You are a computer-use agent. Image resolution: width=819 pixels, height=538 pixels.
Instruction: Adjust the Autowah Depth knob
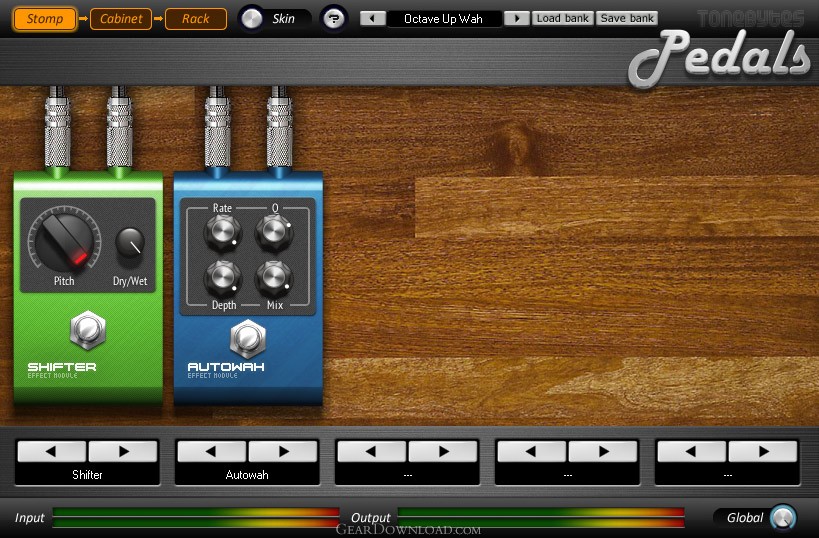click(x=223, y=278)
